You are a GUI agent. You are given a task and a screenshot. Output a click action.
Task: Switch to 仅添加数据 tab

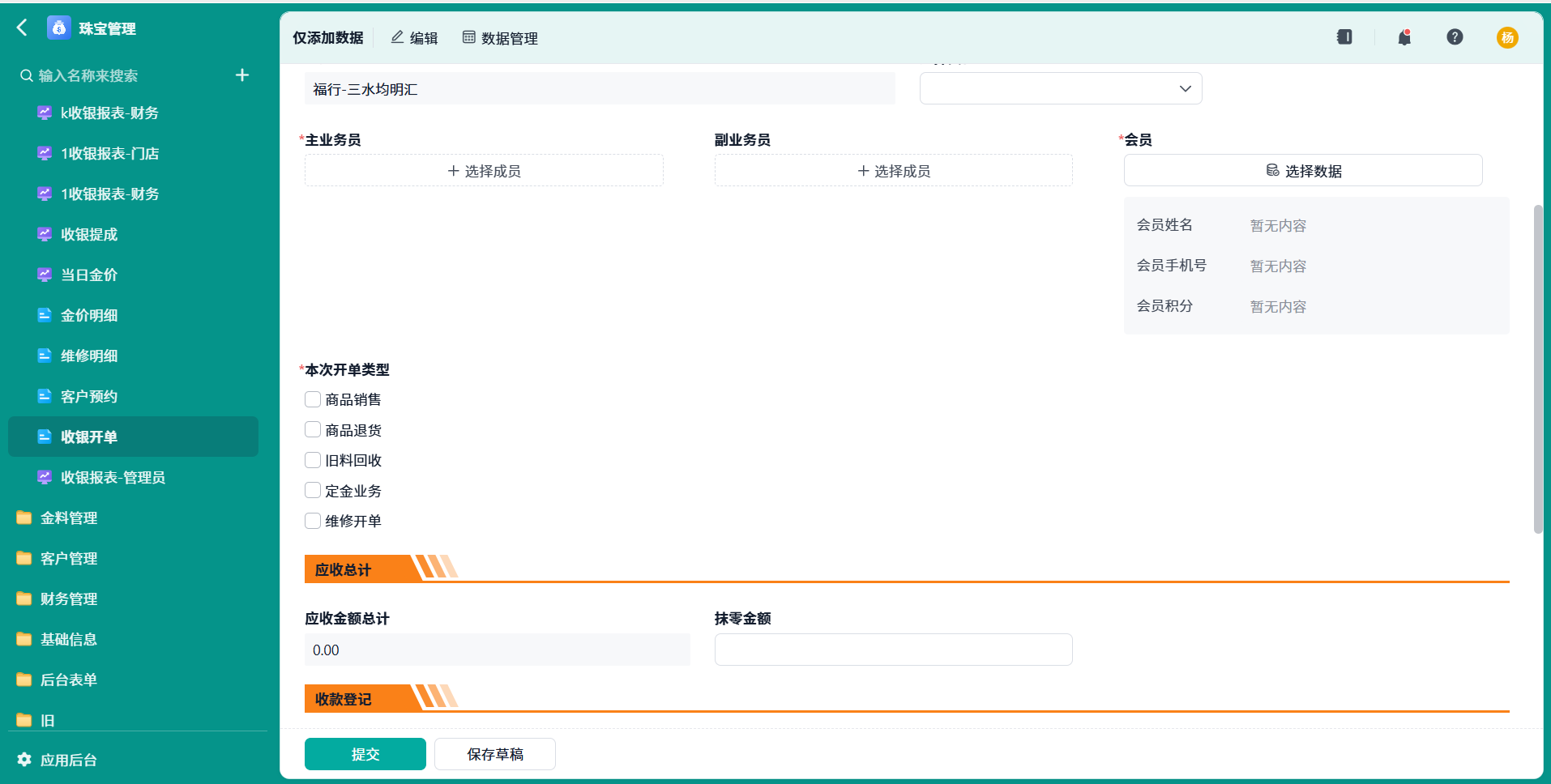click(328, 37)
